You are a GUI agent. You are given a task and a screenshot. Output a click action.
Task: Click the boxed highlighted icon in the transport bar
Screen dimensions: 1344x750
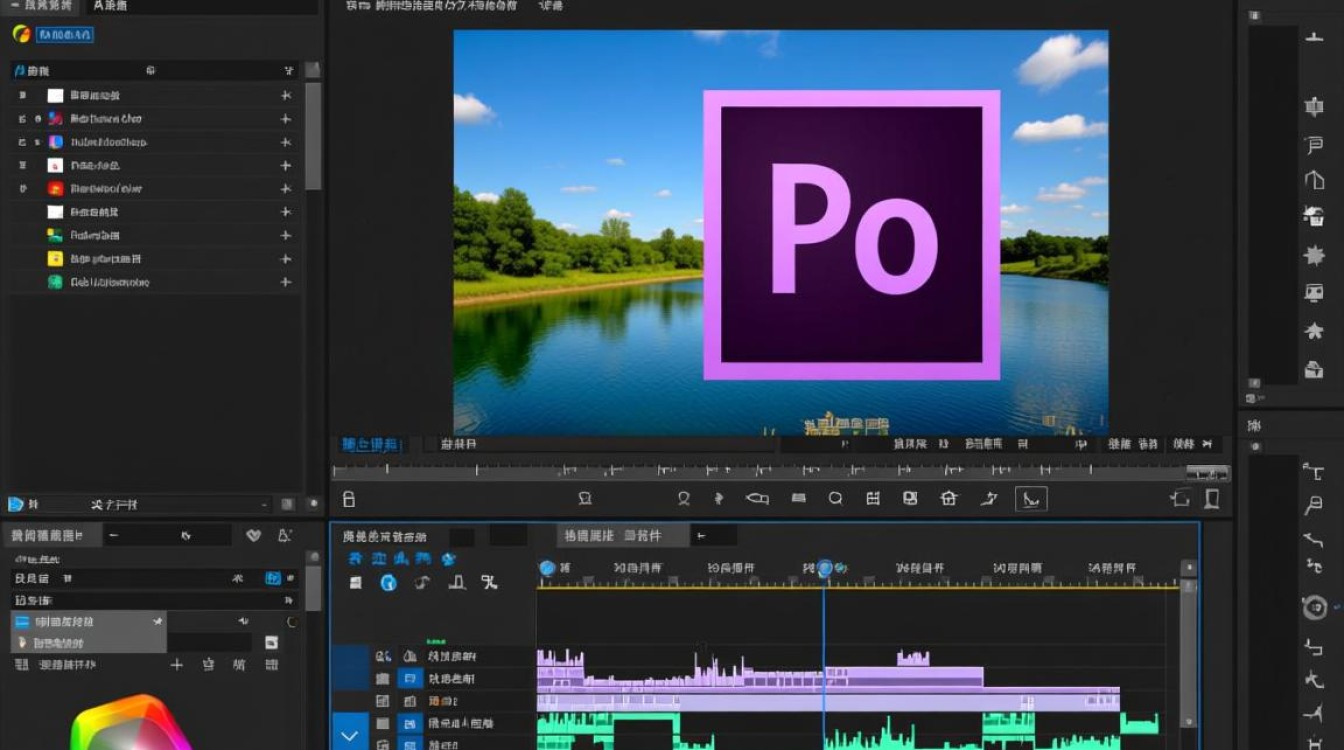(1029, 498)
